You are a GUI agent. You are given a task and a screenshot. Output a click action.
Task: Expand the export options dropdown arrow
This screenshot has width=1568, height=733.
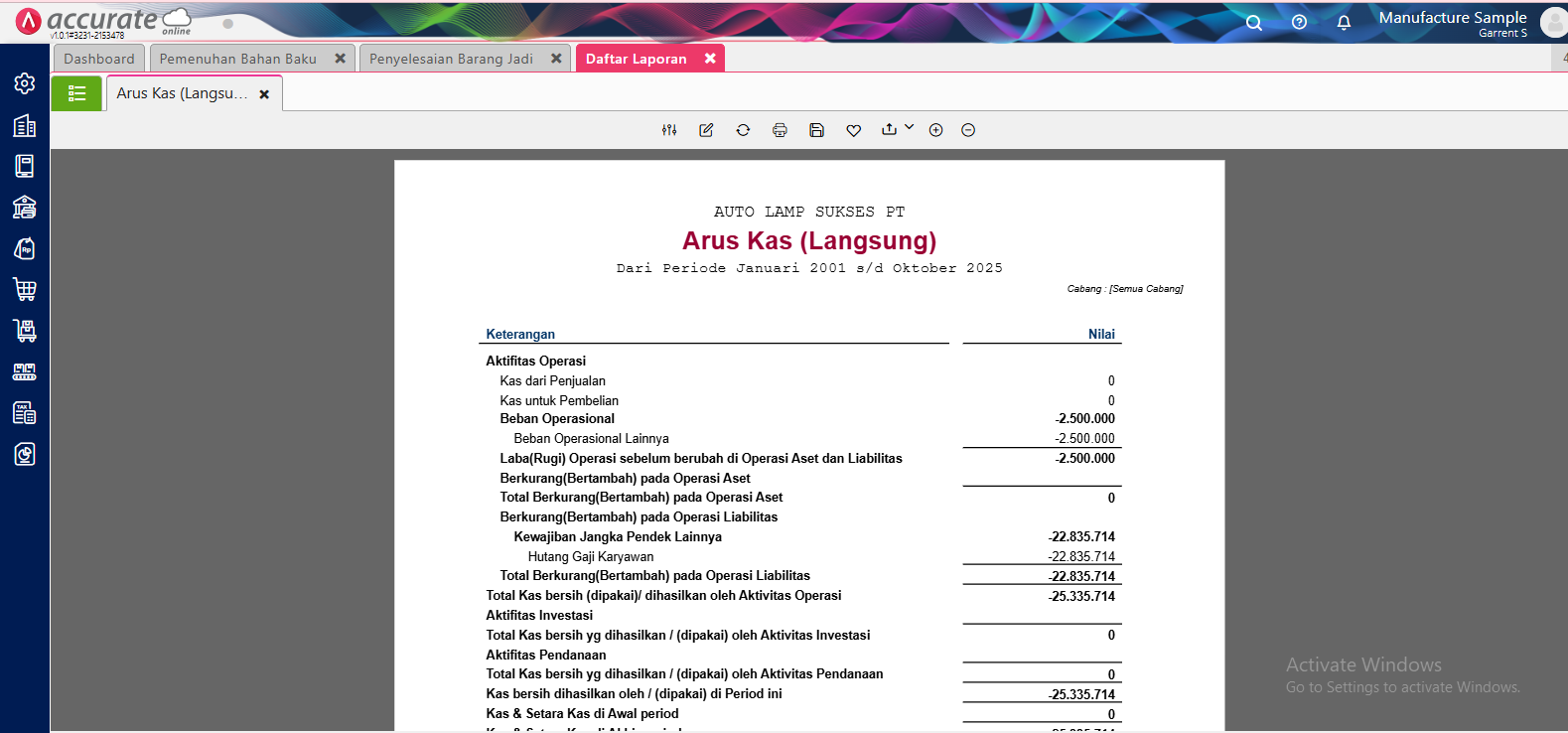pyautogui.click(x=909, y=128)
